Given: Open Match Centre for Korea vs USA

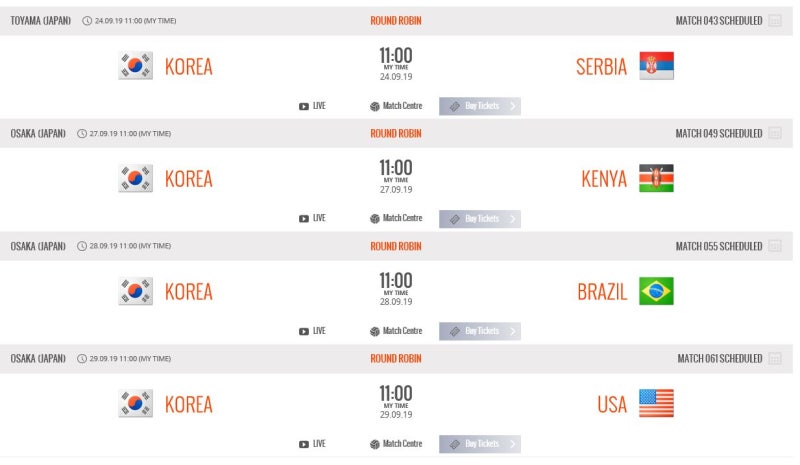Looking at the screenshot, I should point(396,444).
